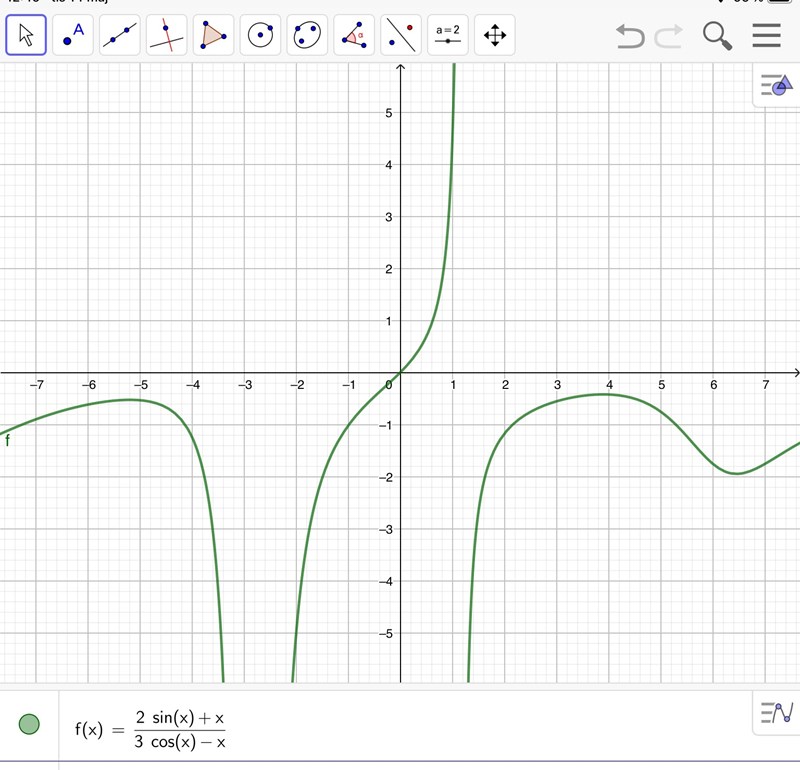Select the Reflect about Line tool
The image size is (800, 770).
(401, 36)
